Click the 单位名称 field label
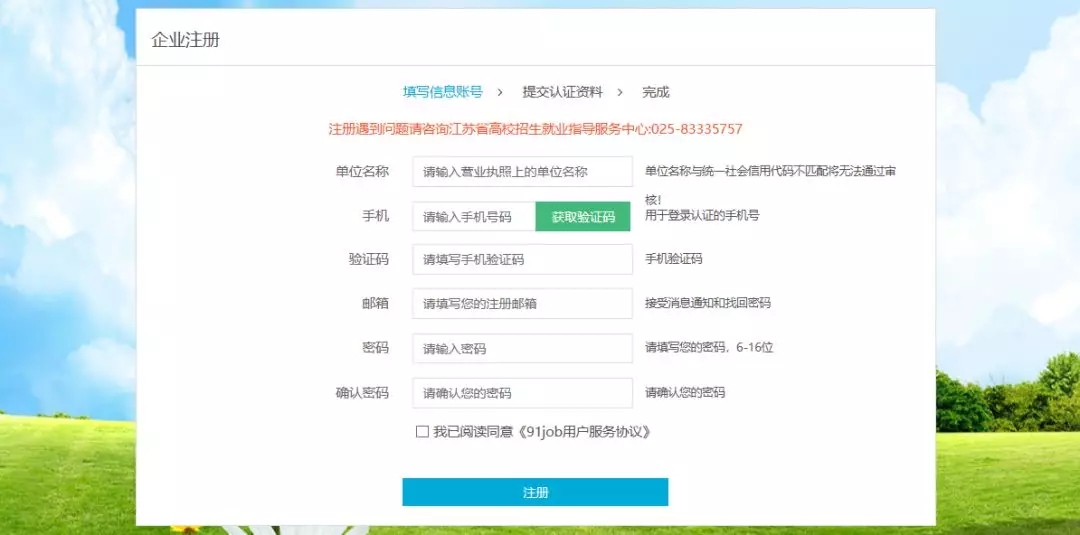 pos(362,171)
